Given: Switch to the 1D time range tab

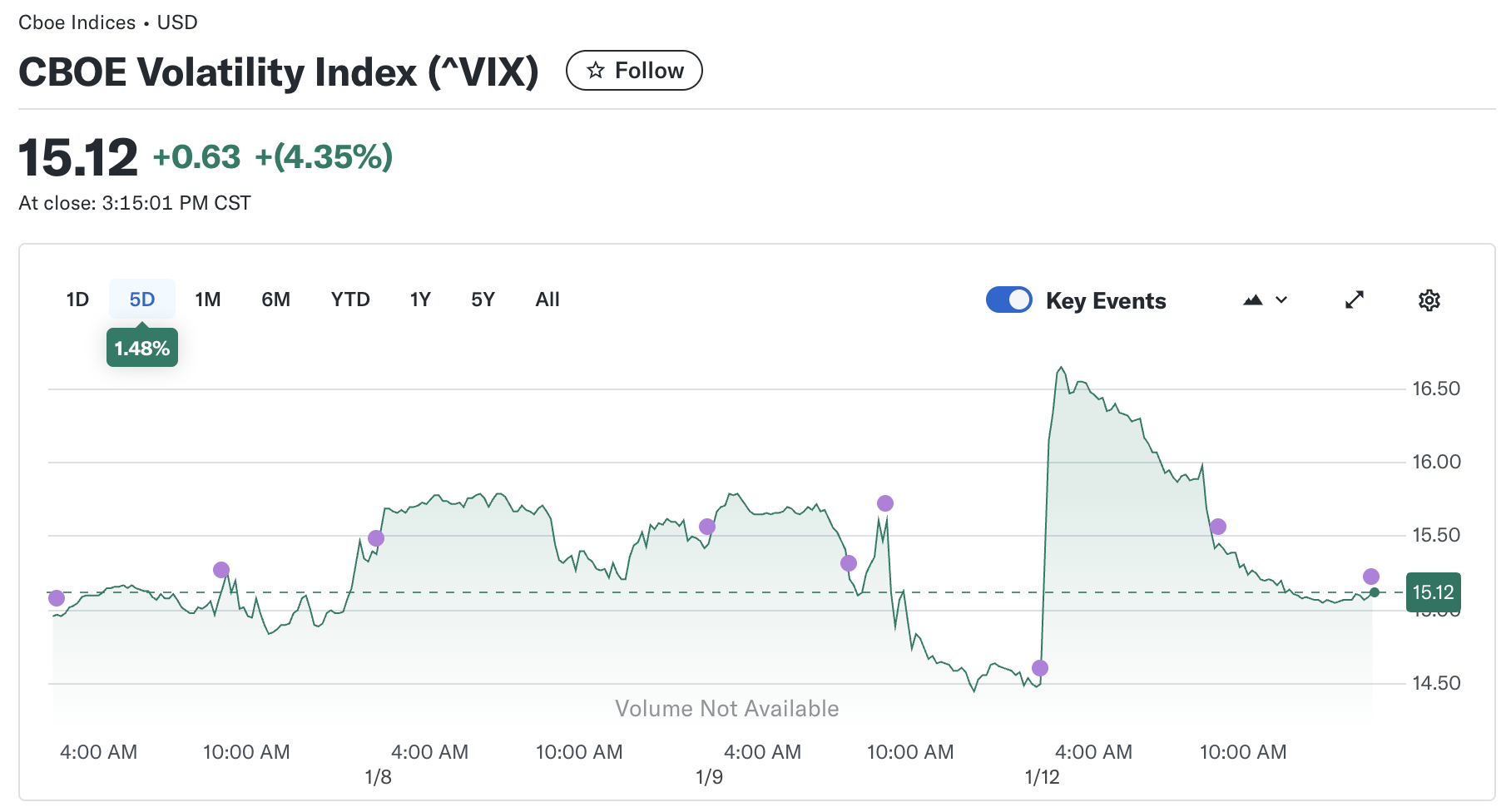Looking at the screenshot, I should point(77,300).
